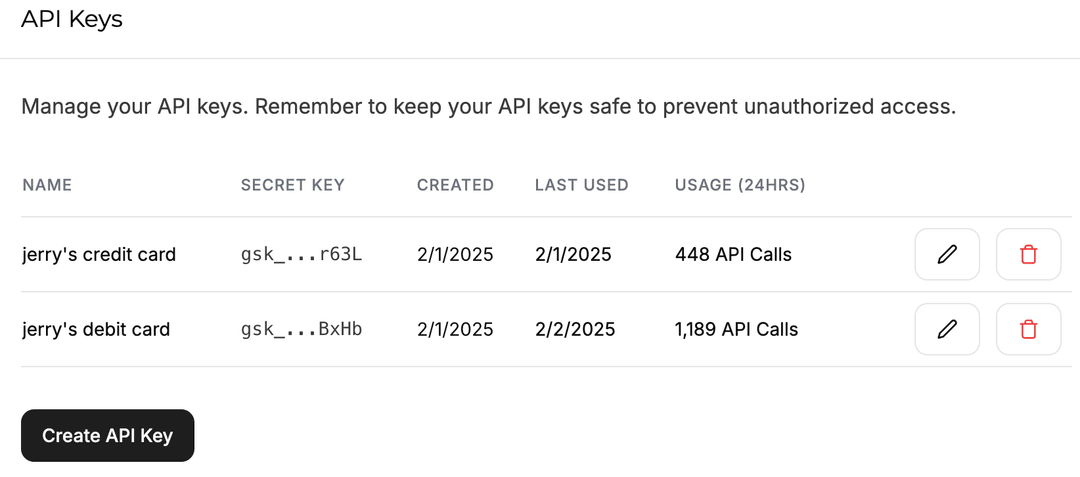The width and height of the screenshot is (1080, 477).
Task: Click trash icon for jerry's debit card
Action: click(1028, 329)
